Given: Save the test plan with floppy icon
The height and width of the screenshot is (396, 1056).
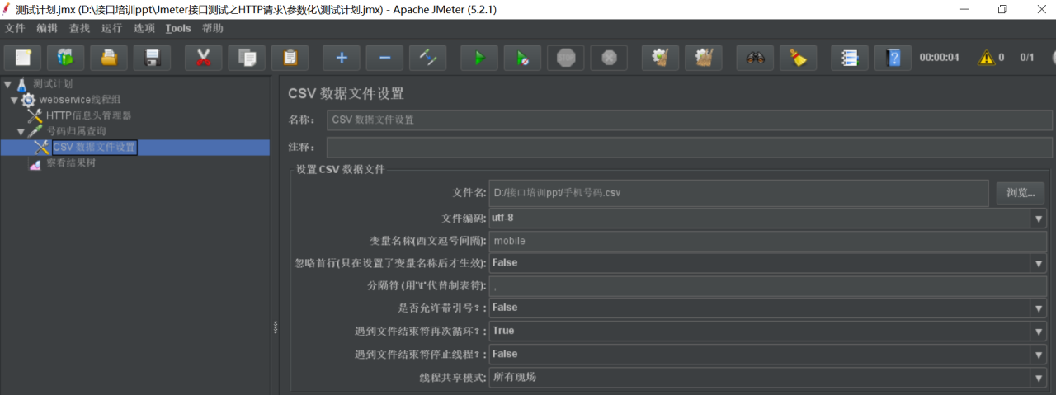Looking at the screenshot, I should [x=152, y=58].
